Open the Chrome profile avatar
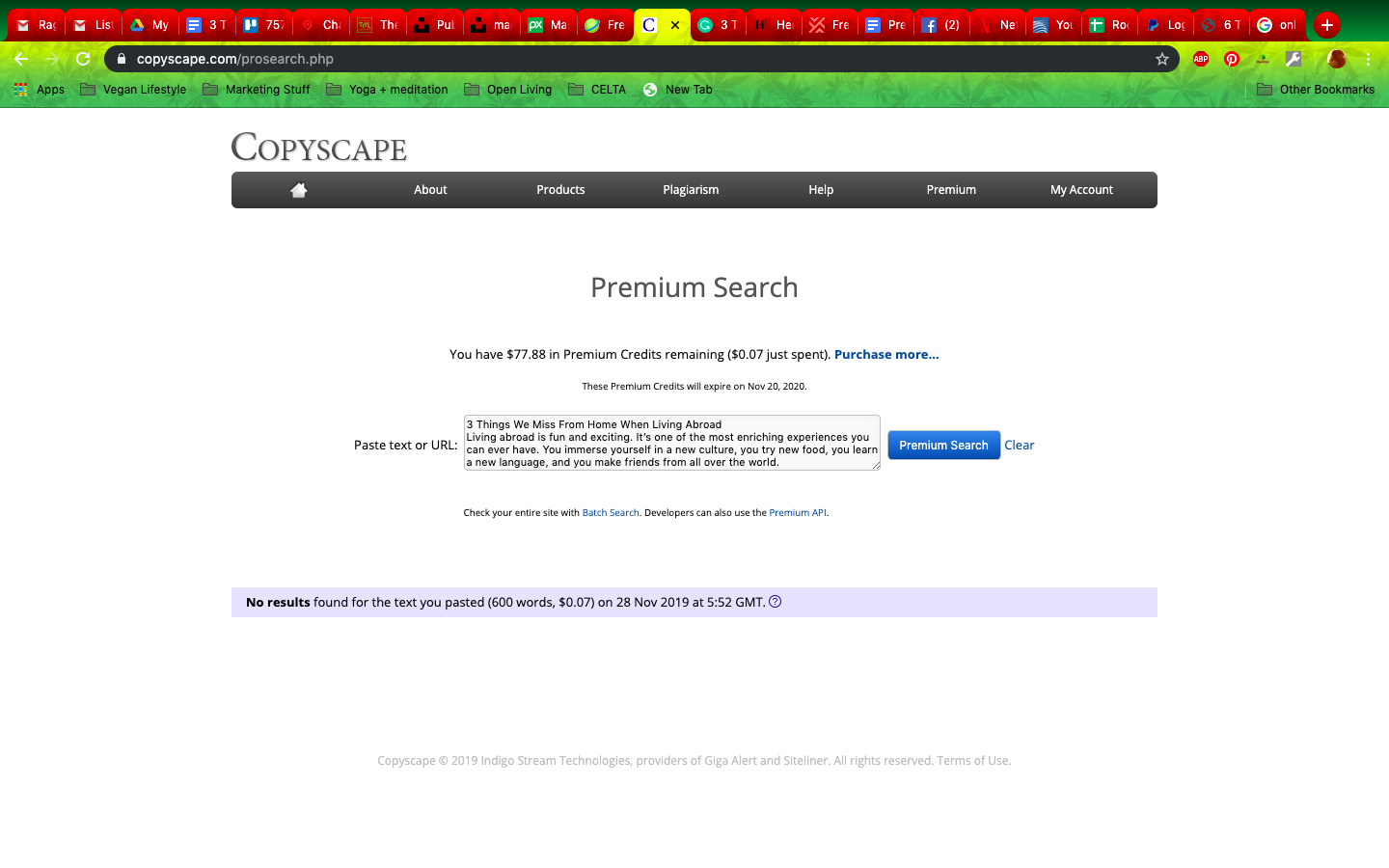The width and height of the screenshot is (1389, 868). click(x=1336, y=59)
